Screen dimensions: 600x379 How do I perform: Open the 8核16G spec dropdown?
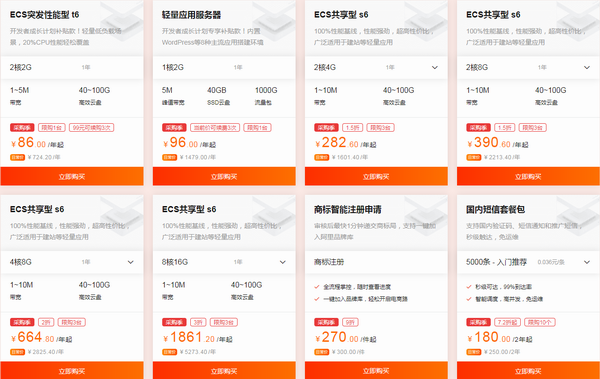point(282,262)
